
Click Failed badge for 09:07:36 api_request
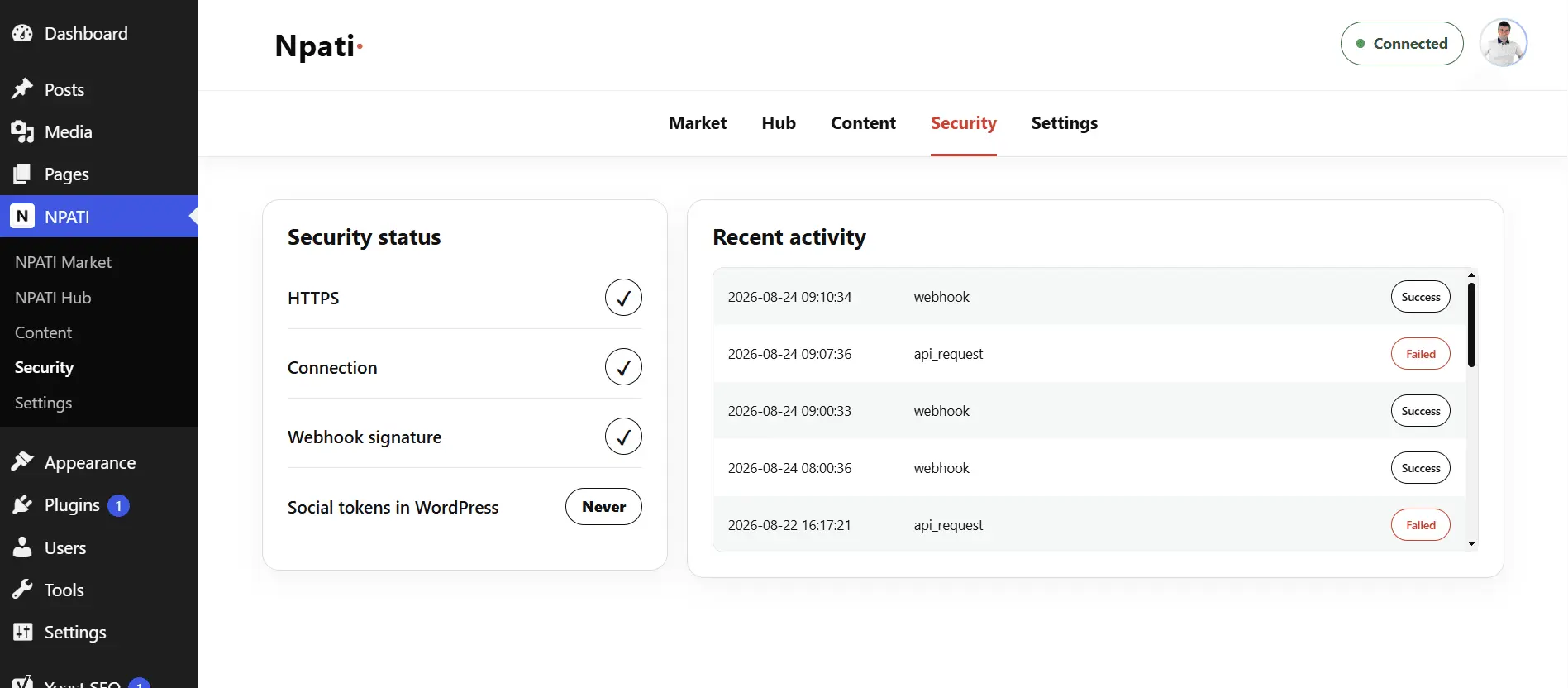coord(1421,354)
